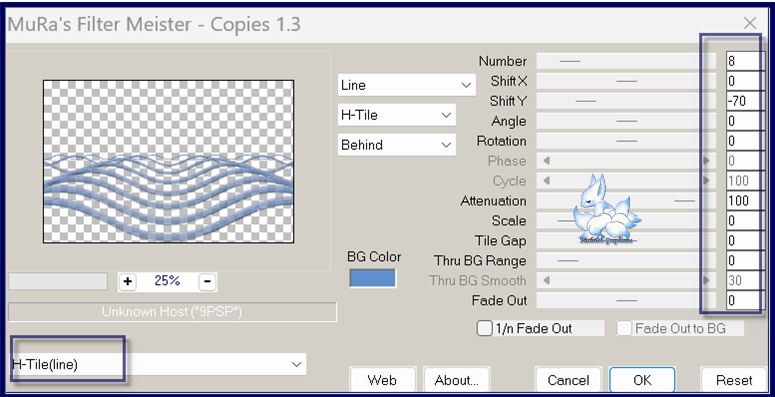Expand the H-Tile dropdown
775x397 pixels.
[396, 115]
